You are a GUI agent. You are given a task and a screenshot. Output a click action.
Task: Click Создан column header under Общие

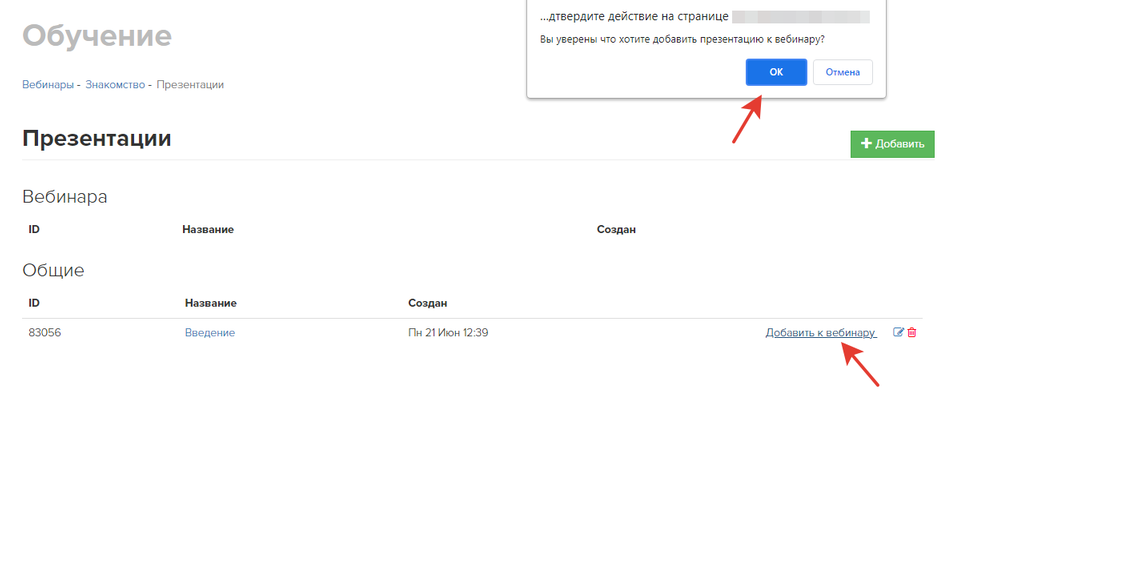[x=428, y=303]
